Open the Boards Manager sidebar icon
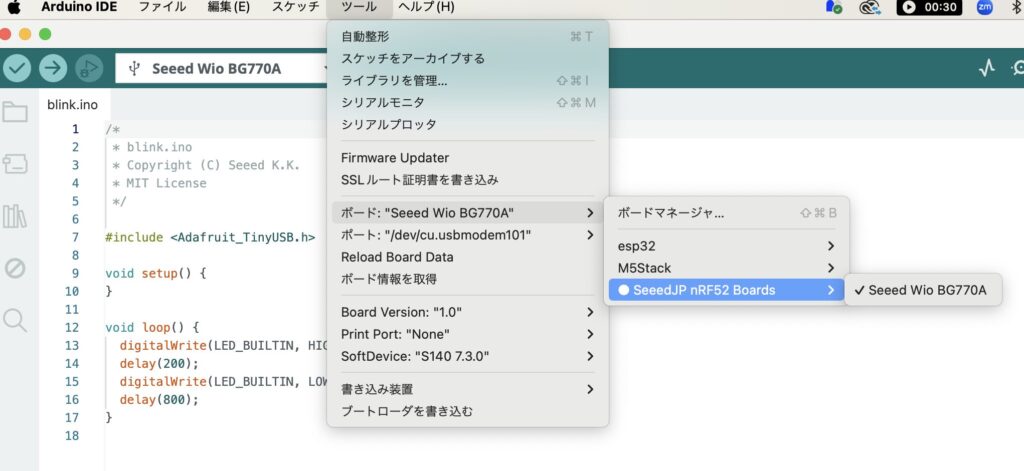The image size is (1024, 471). pos(15,163)
